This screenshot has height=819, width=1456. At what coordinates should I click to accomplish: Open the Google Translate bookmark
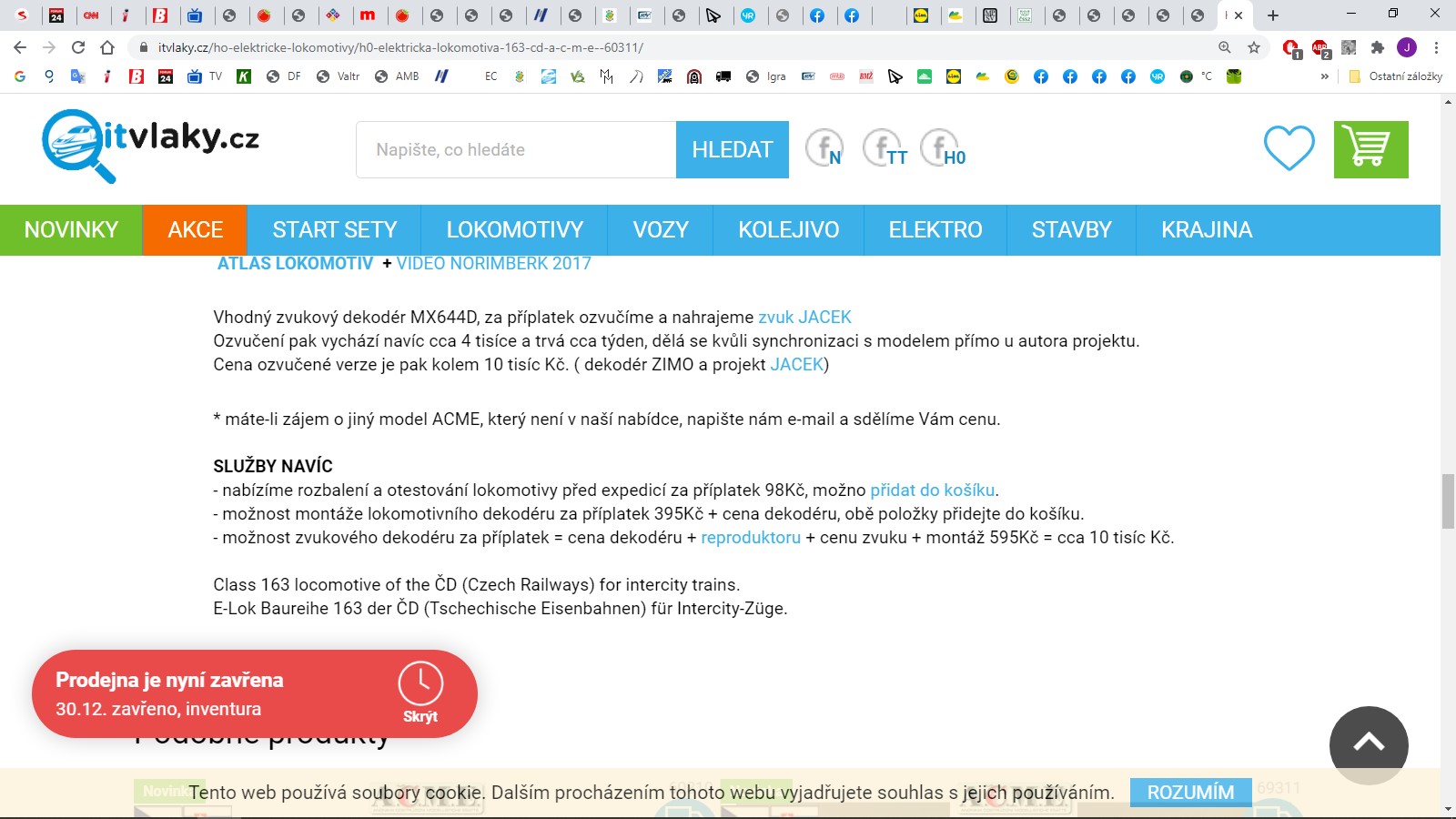(x=78, y=76)
